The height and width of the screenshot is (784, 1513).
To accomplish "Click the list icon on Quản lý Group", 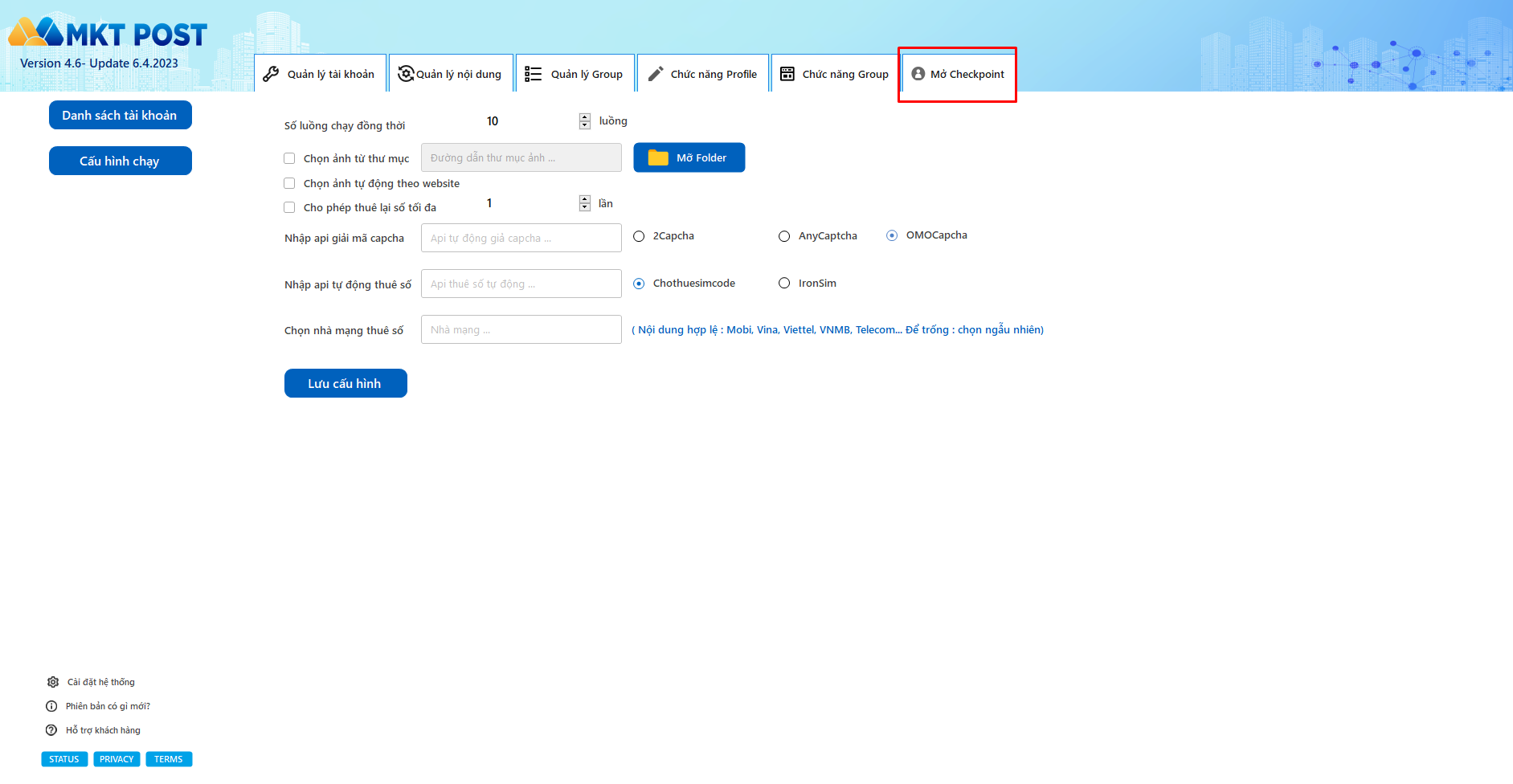I will 533,74.
